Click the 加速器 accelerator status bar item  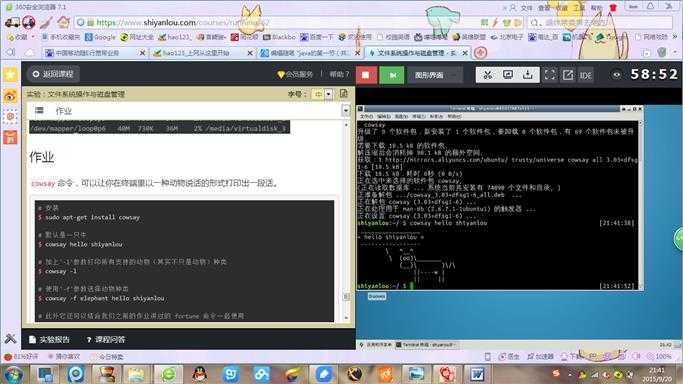coord(541,357)
